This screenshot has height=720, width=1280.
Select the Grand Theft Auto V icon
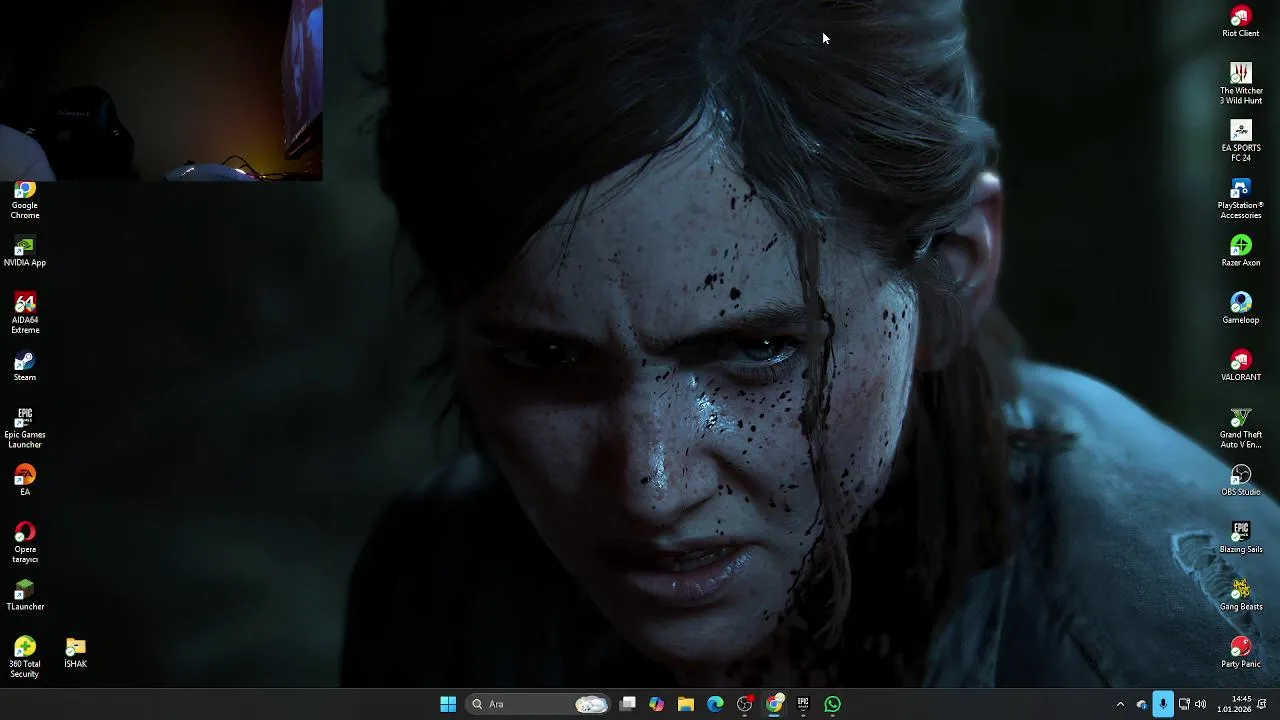1240,427
